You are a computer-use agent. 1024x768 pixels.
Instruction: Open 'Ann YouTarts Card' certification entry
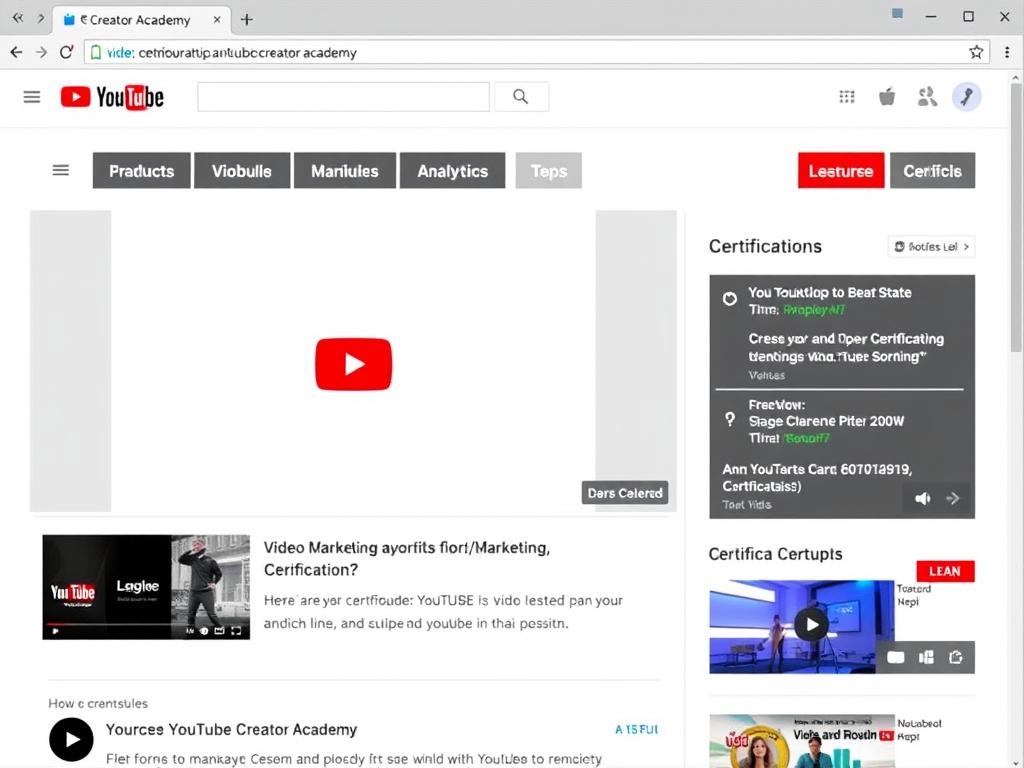click(x=817, y=477)
